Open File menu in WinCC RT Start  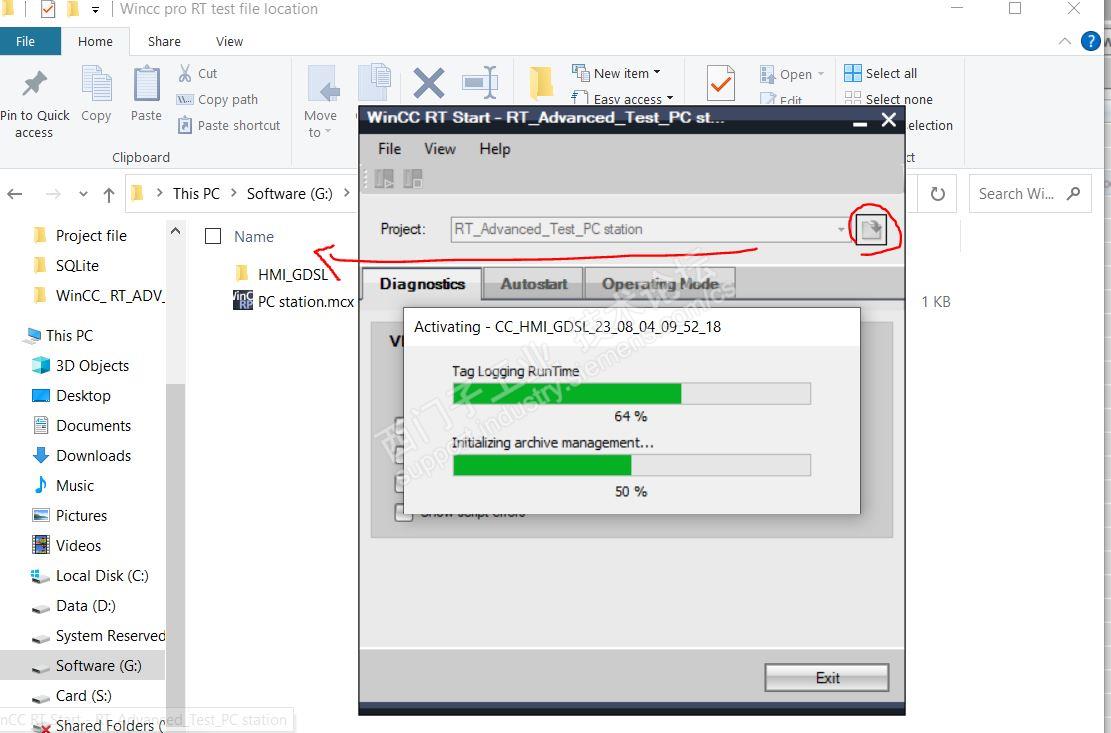(x=390, y=149)
